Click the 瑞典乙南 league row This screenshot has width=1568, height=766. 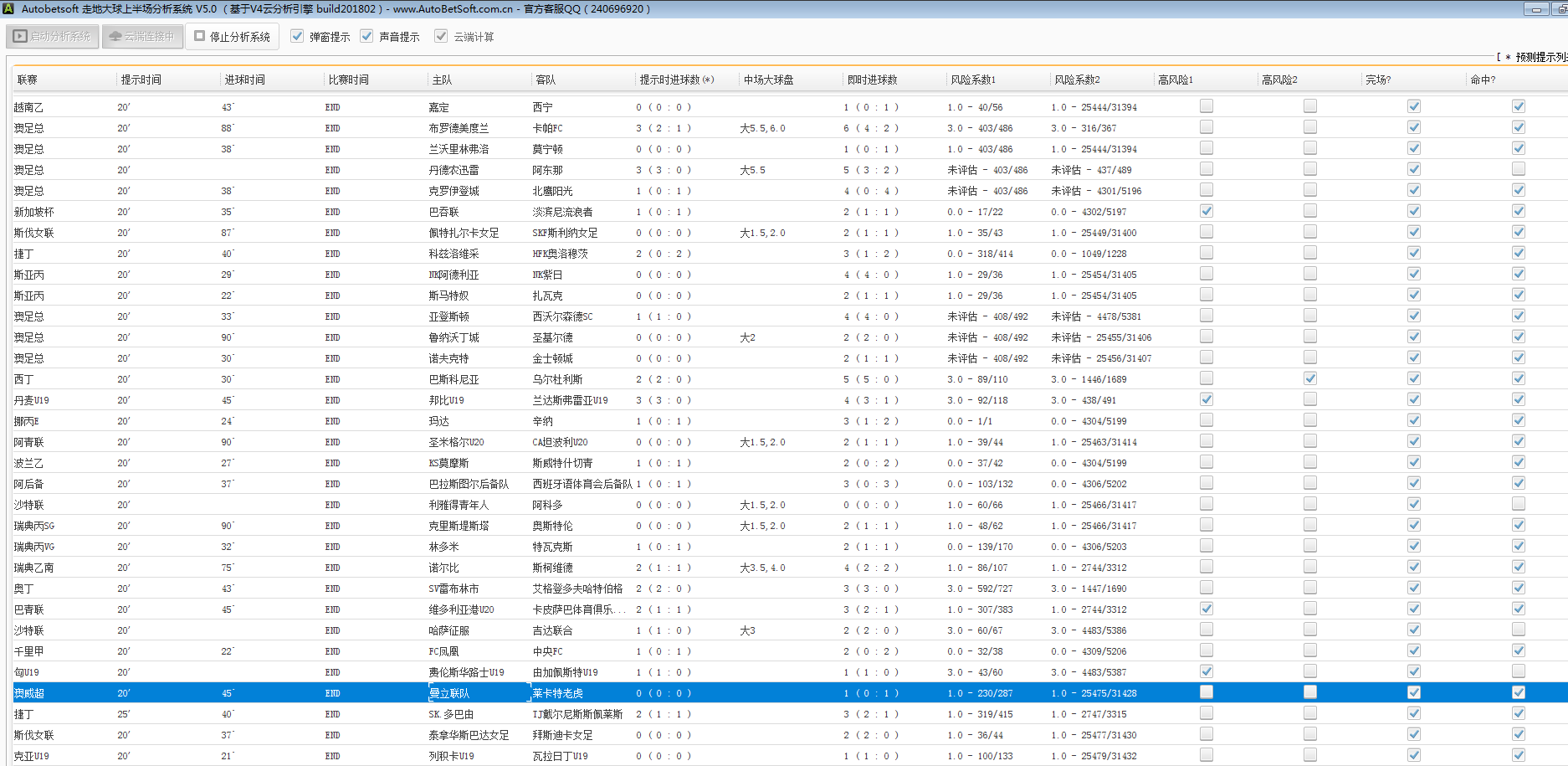click(x=34, y=568)
